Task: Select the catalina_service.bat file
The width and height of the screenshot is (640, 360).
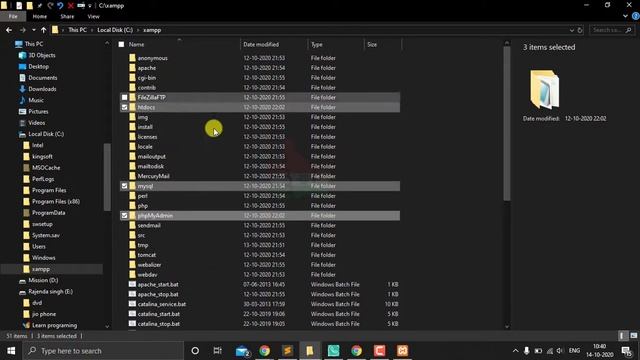Action: click(x=162, y=304)
